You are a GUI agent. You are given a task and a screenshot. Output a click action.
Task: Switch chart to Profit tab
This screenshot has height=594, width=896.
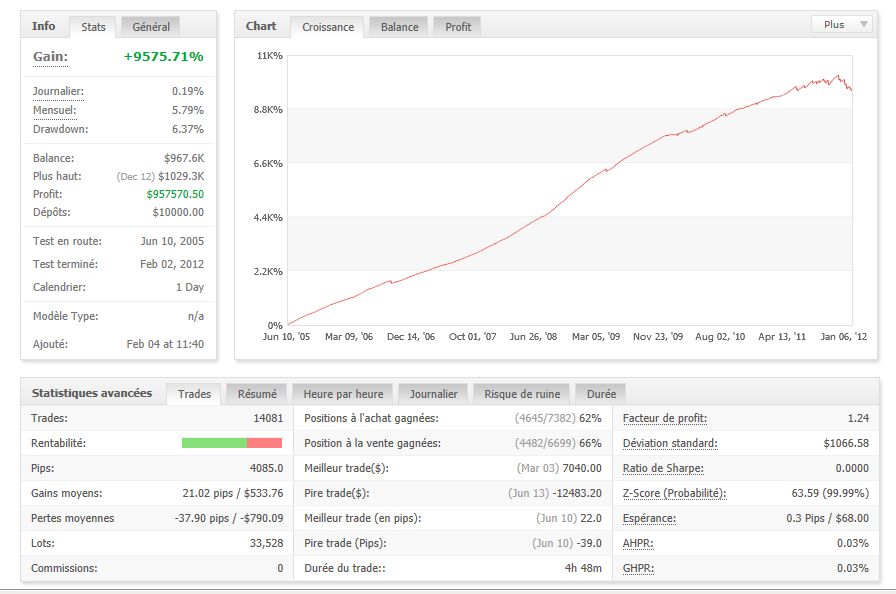pos(458,27)
